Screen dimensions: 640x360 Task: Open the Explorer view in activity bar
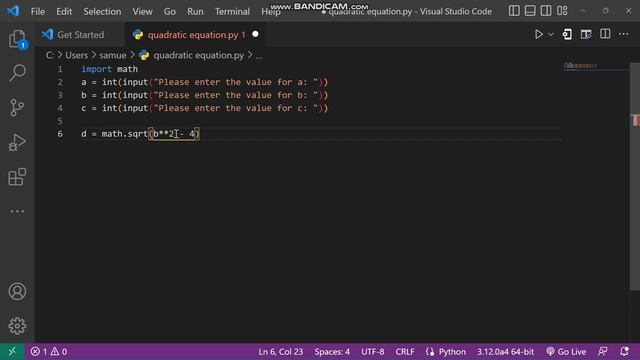17,39
